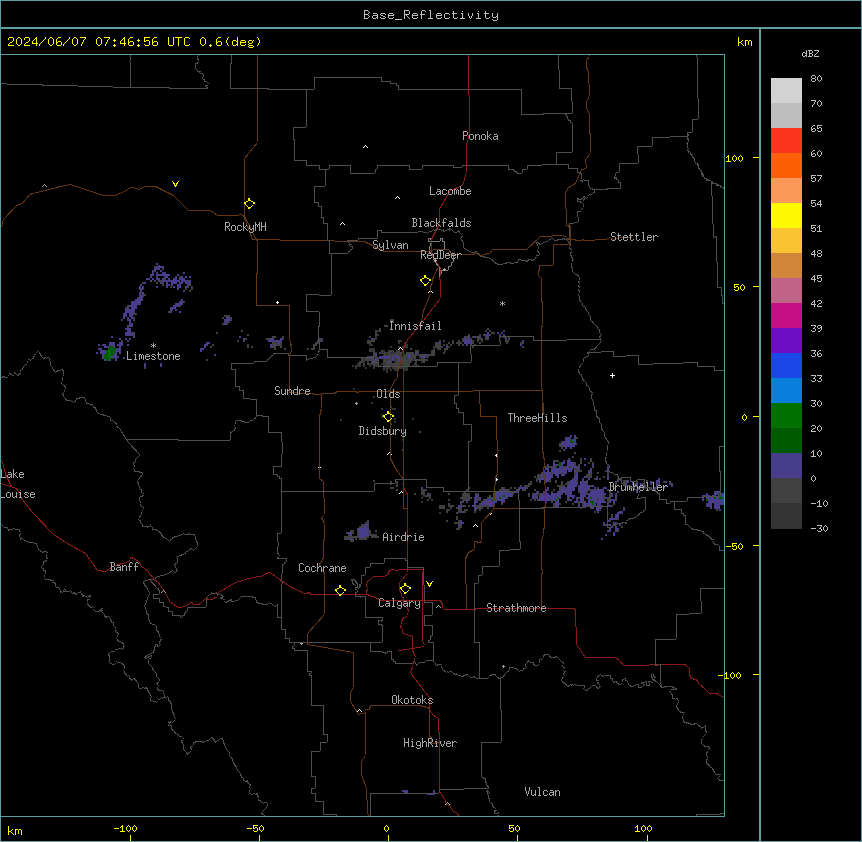
Task: Click the Innisfail city label
Action: (x=415, y=326)
